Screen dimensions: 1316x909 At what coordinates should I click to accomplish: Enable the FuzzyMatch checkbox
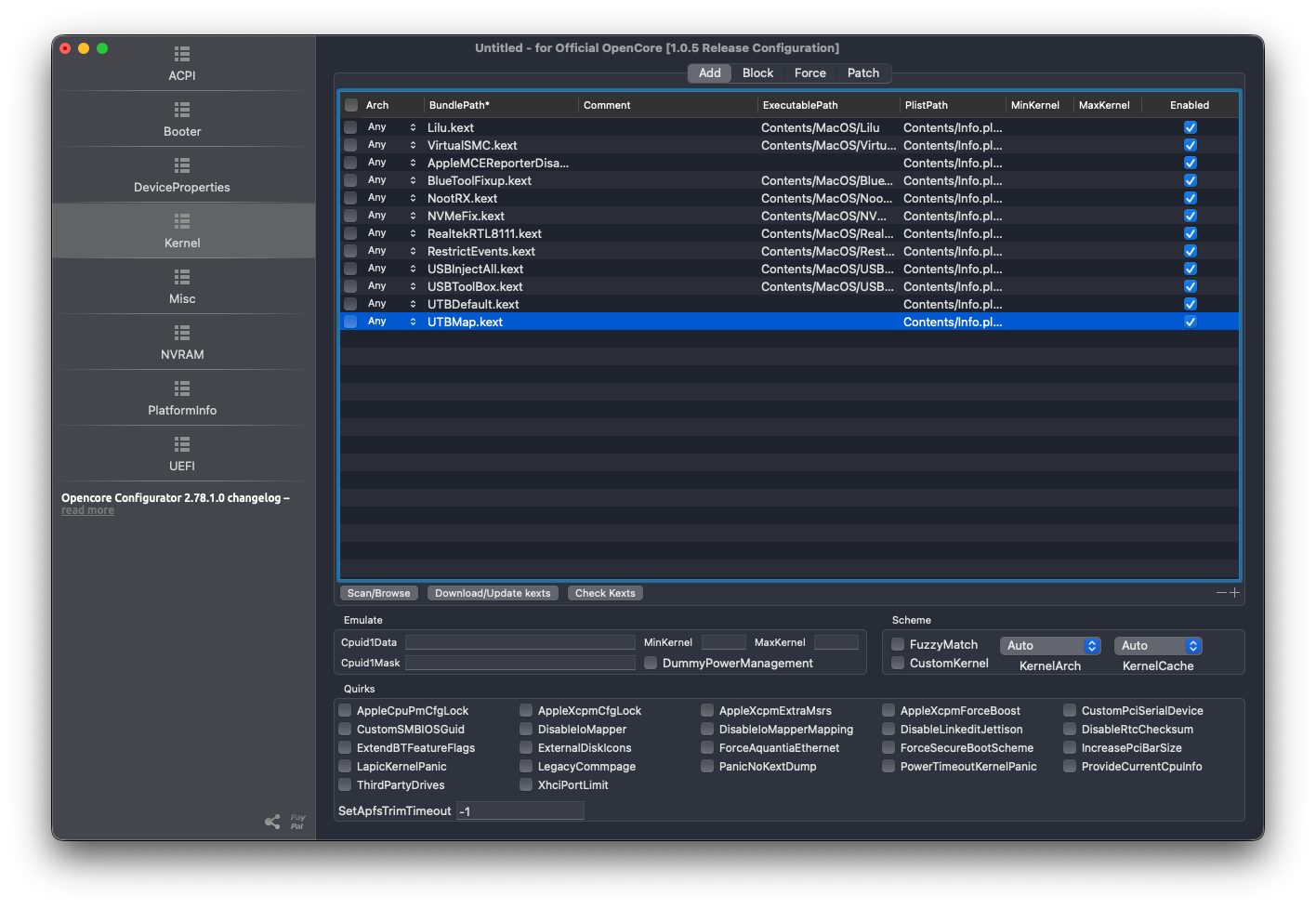(898, 644)
